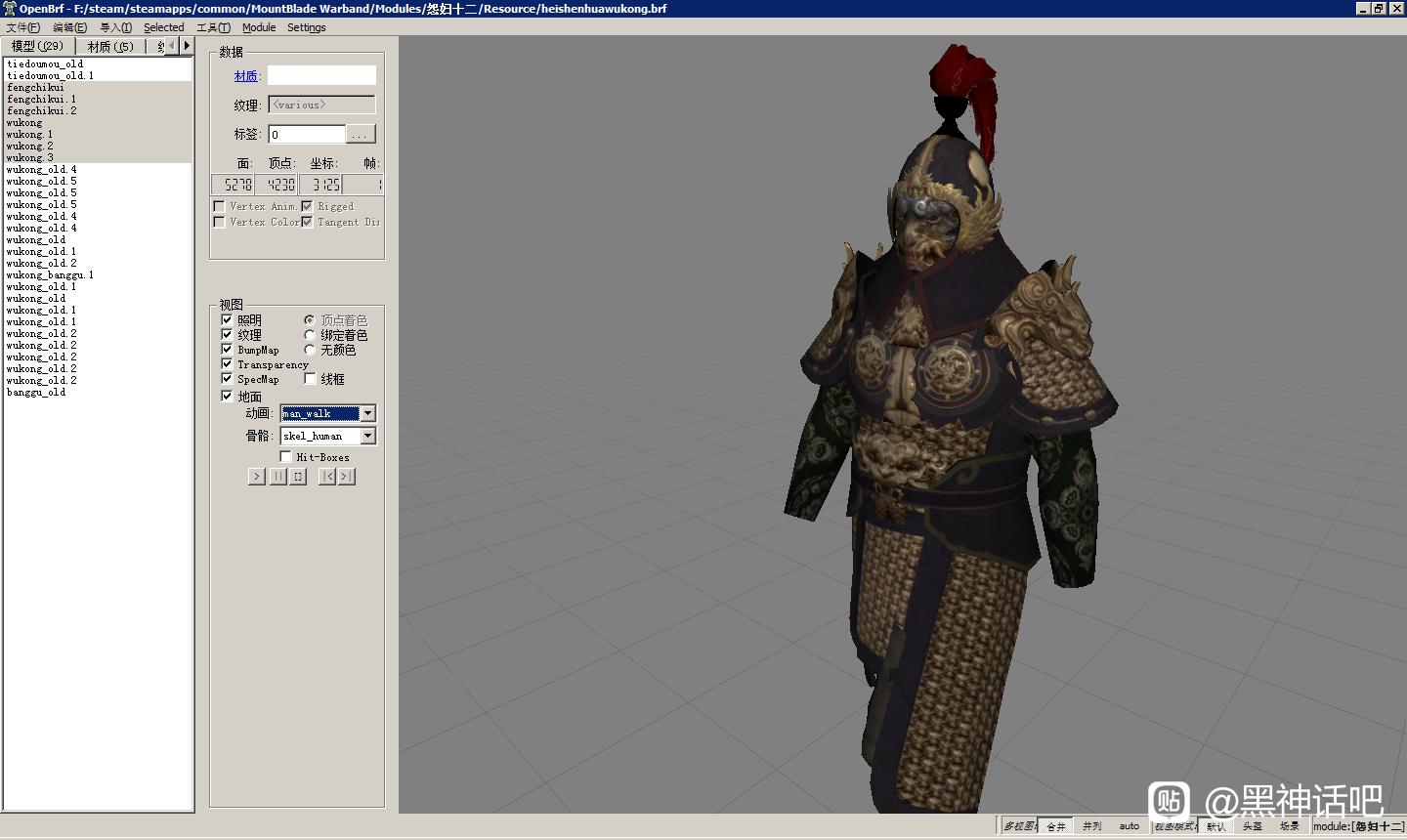The width and height of the screenshot is (1407, 840).
Task: Select 顶点着色 vertex color radio
Action: pyautogui.click(x=310, y=320)
